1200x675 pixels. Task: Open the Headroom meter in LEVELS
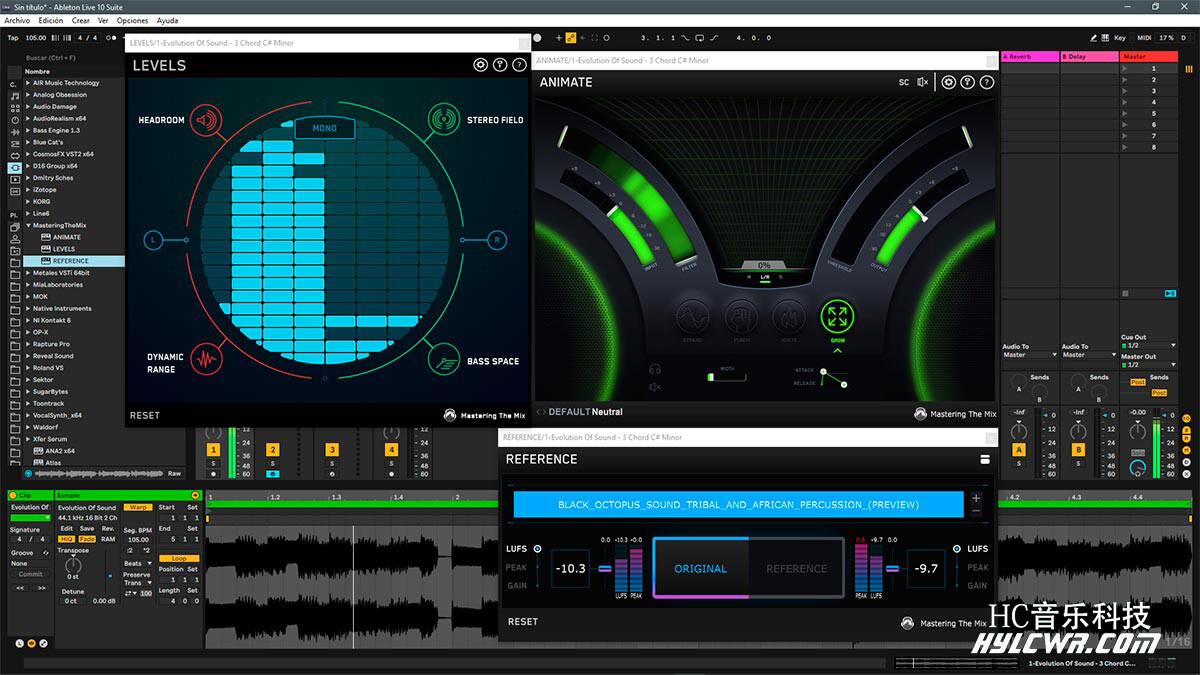pos(206,120)
